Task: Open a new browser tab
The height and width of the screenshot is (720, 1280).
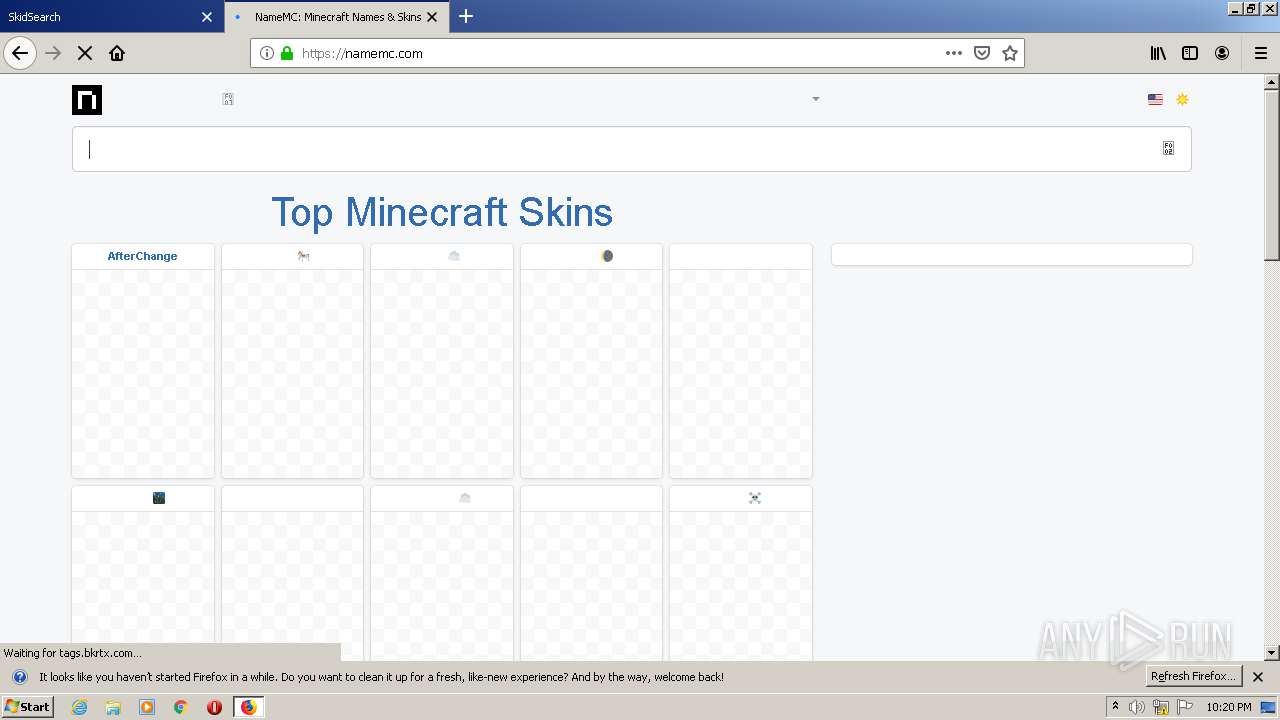Action: pyautogui.click(x=466, y=16)
